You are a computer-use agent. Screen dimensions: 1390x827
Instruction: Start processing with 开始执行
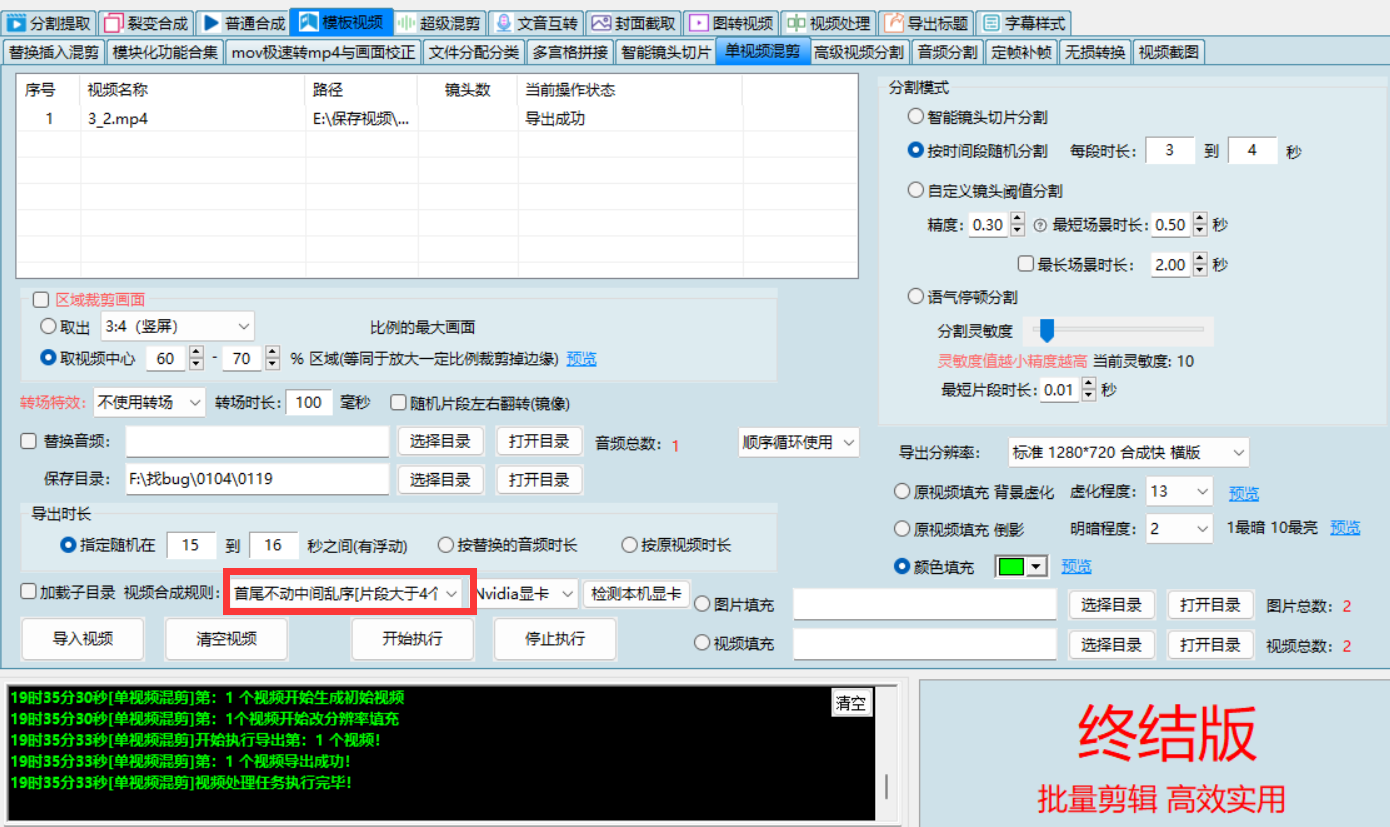[412, 639]
